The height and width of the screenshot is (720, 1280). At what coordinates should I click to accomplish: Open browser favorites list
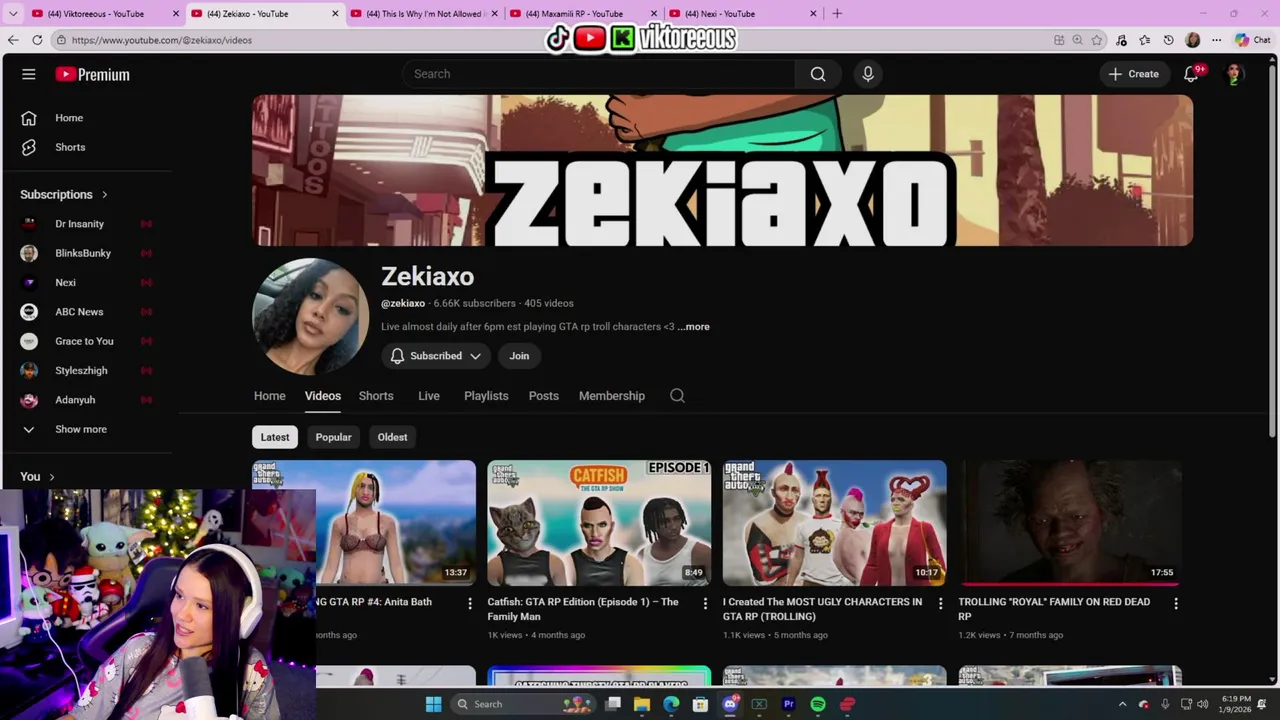click(x=1145, y=40)
